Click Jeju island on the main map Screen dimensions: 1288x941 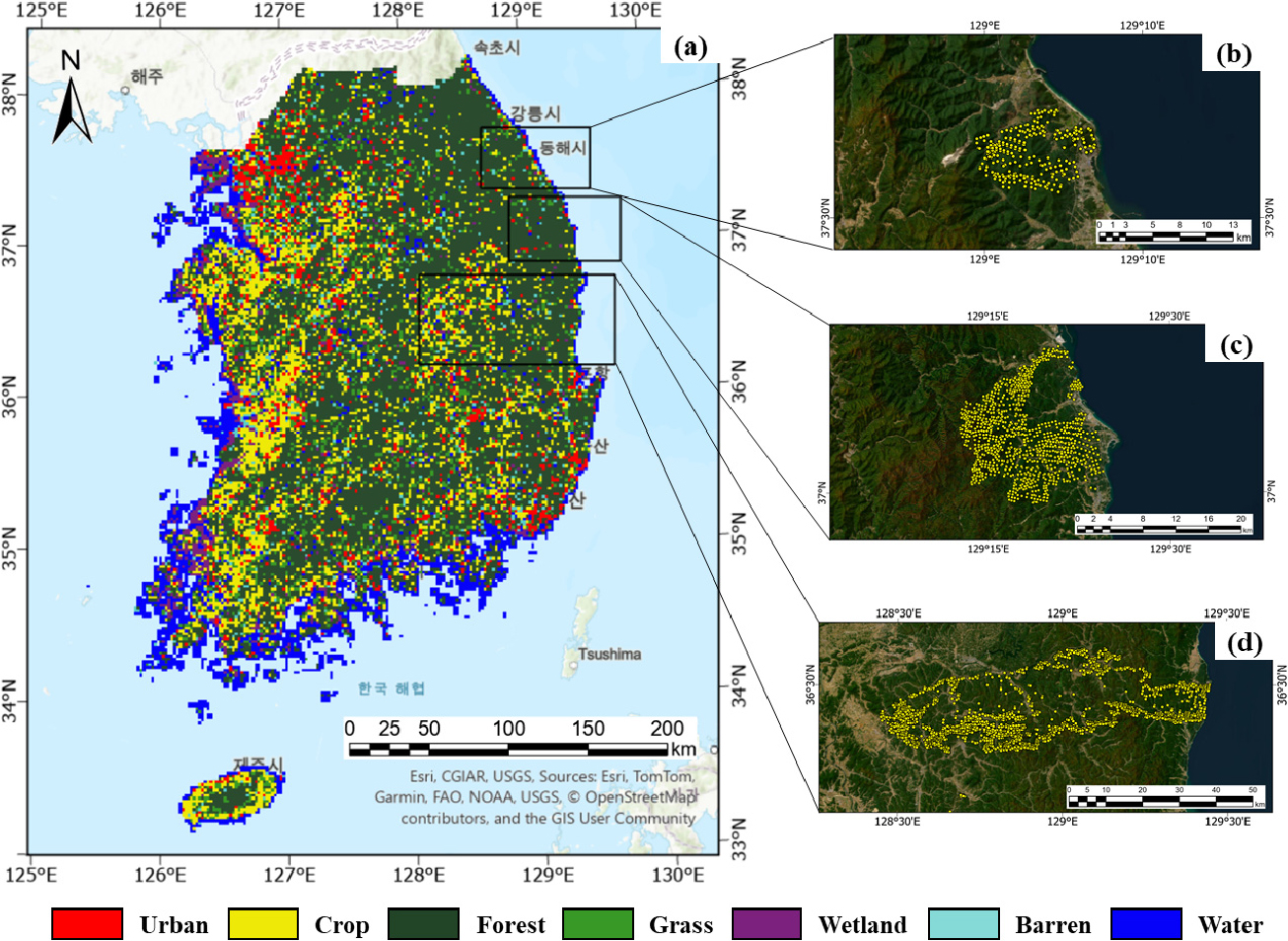tap(234, 794)
